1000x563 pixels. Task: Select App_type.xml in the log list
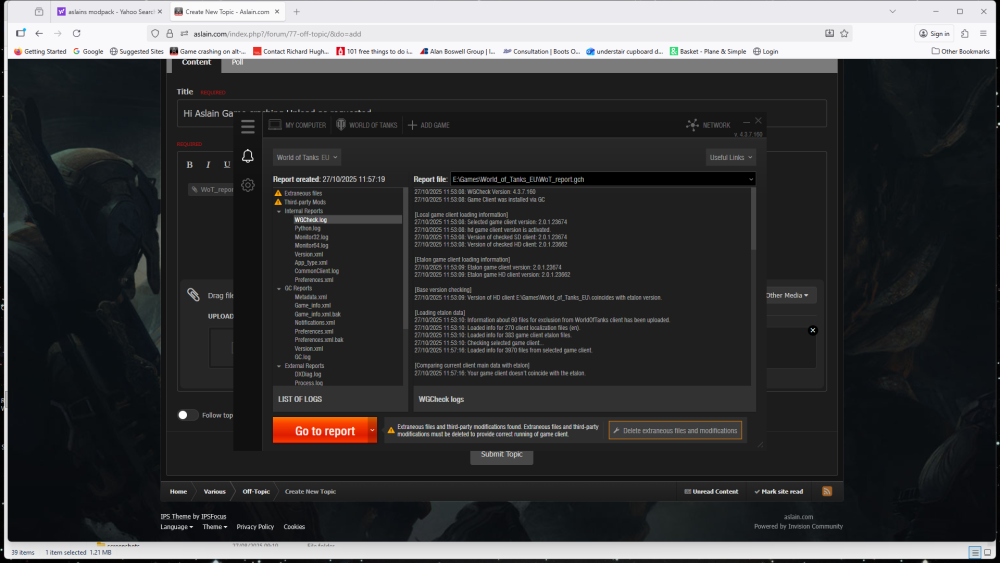click(311, 263)
